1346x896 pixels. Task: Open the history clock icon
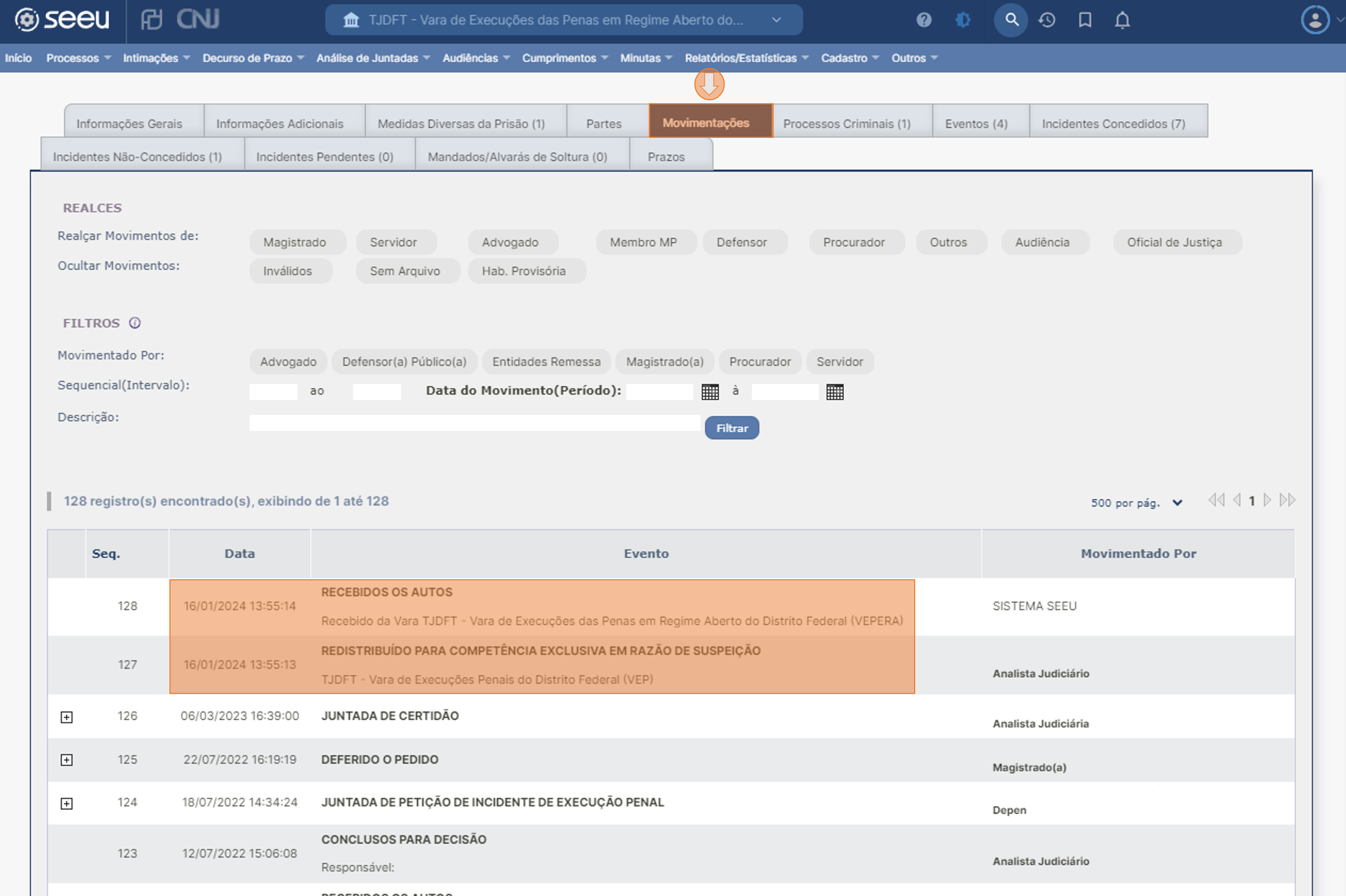click(x=1047, y=20)
